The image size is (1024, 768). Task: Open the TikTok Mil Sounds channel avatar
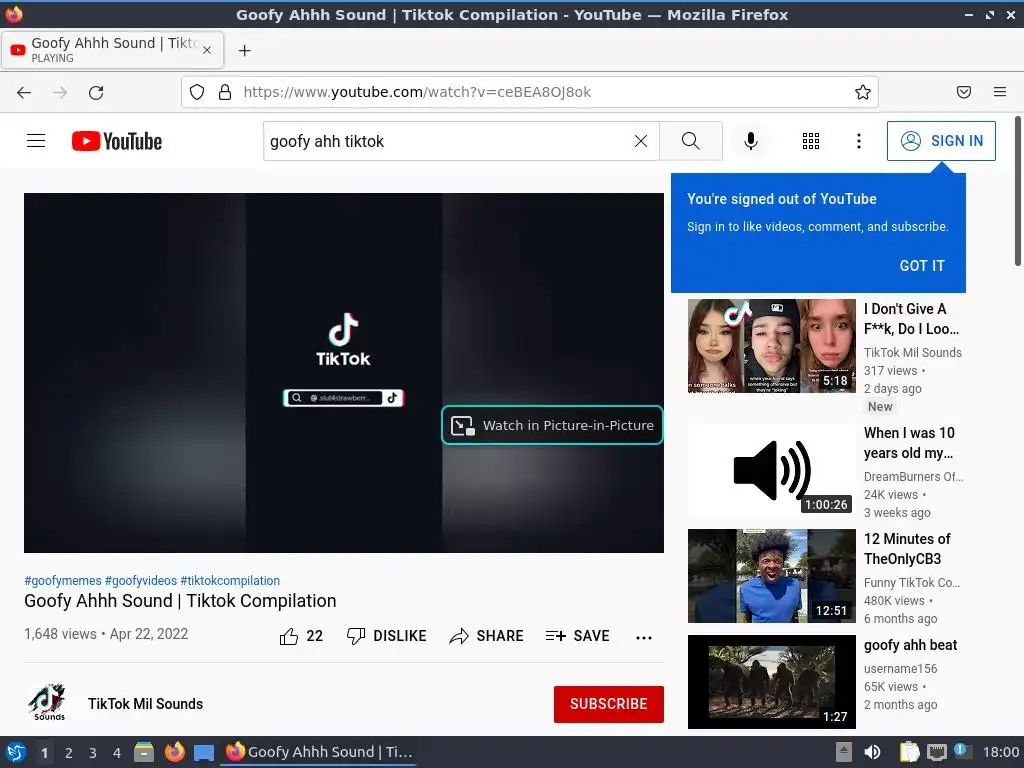(x=48, y=703)
